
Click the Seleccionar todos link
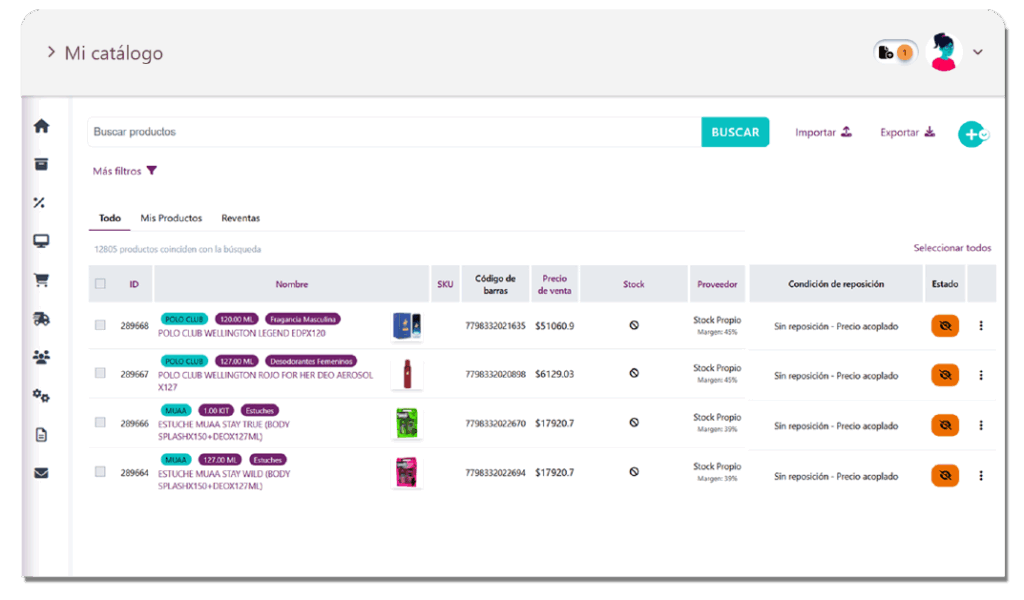(x=952, y=248)
